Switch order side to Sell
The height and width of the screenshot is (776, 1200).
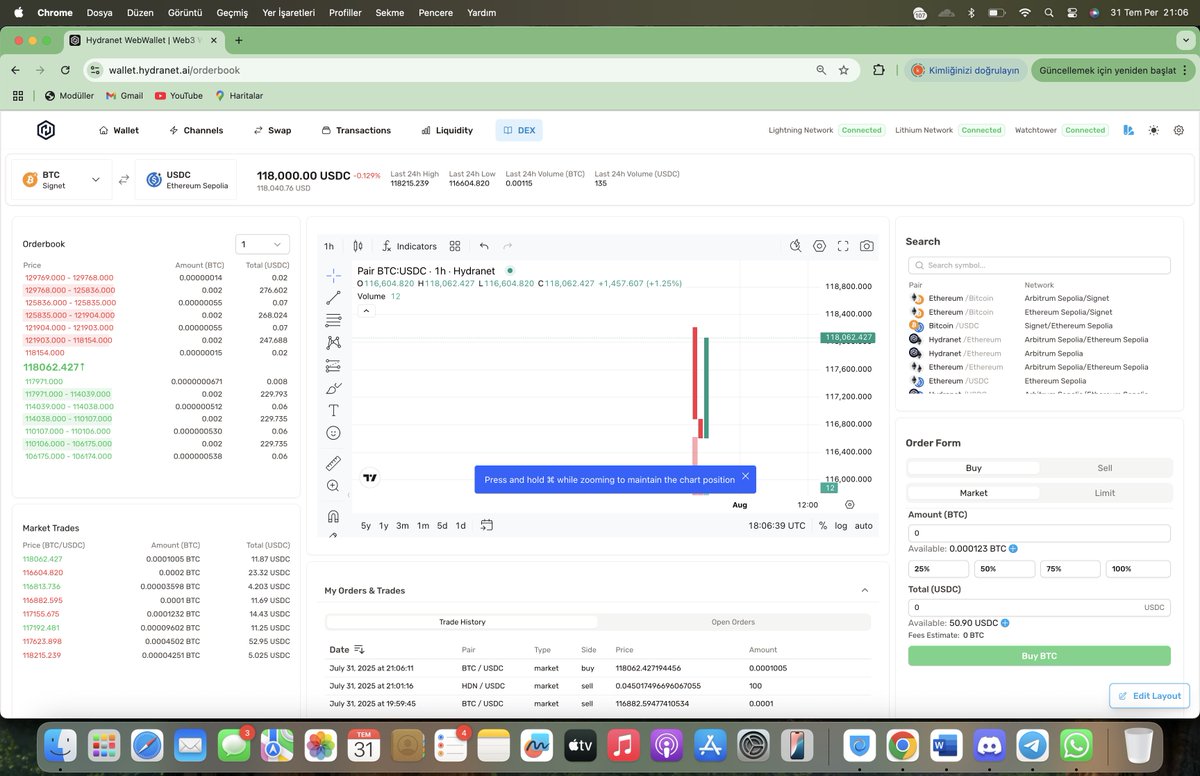coord(1105,468)
